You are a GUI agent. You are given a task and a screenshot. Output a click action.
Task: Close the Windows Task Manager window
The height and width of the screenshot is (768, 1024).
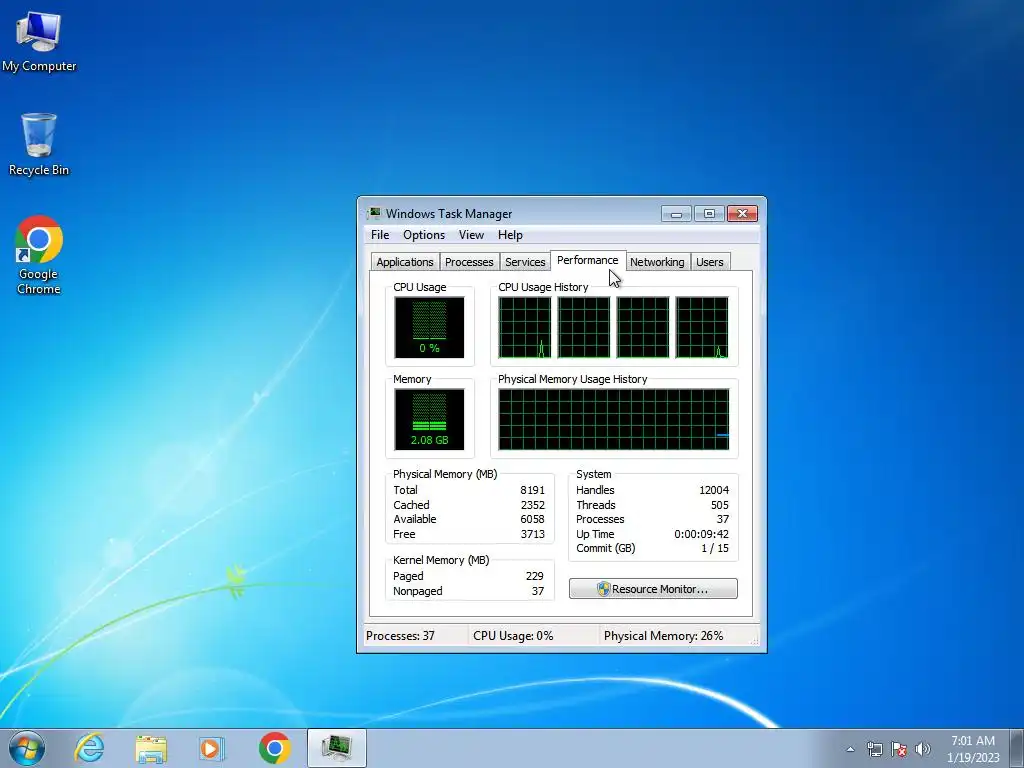(x=743, y=214)
